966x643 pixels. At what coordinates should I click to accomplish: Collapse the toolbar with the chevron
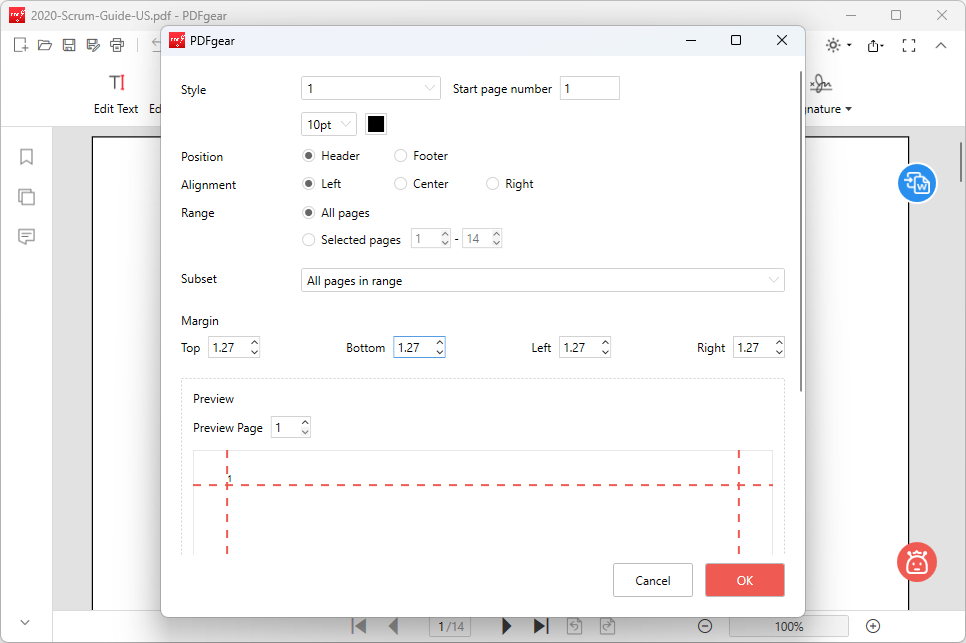tap(941, 44)
